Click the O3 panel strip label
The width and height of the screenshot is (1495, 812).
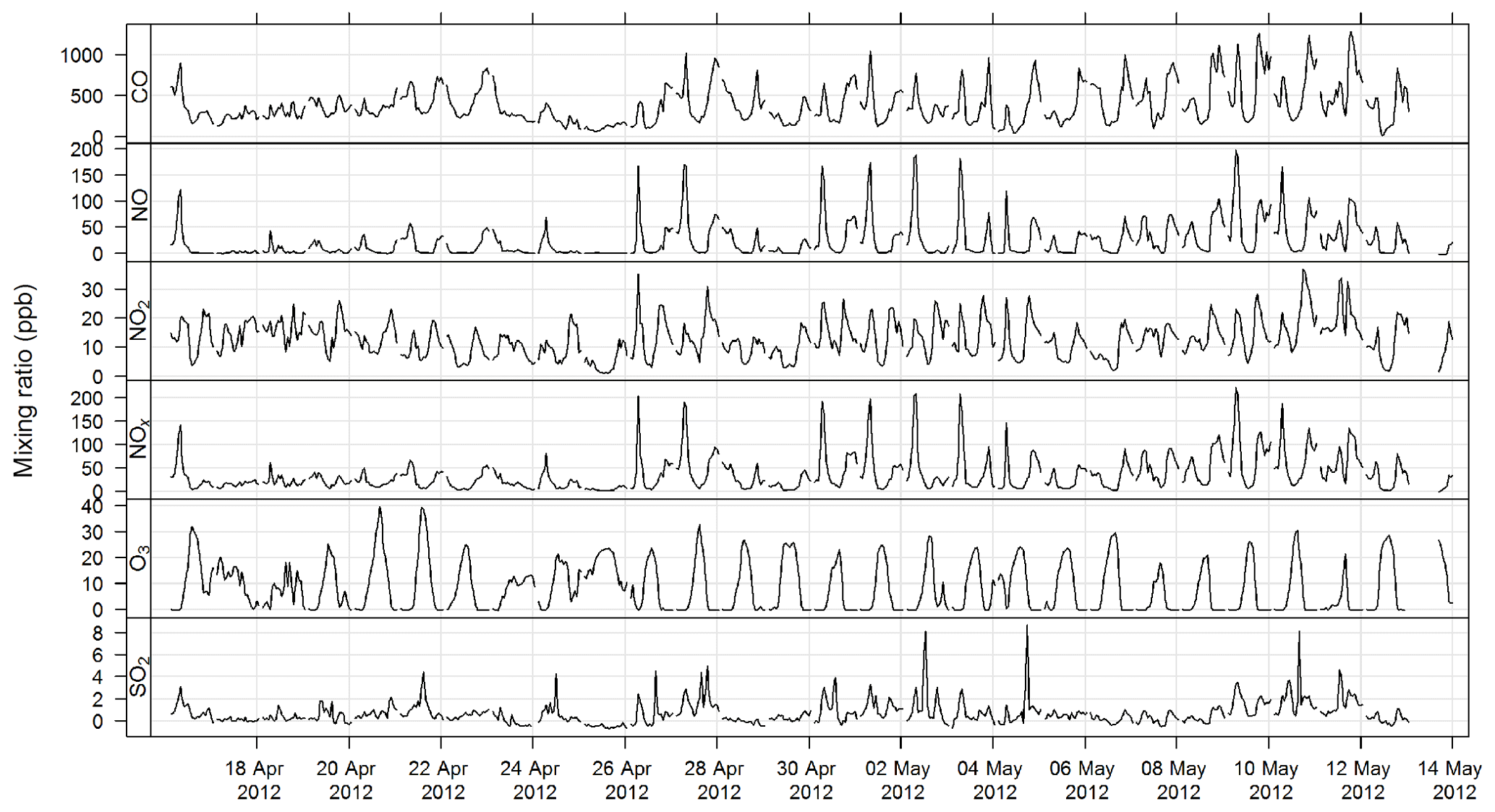coord(139,558)
